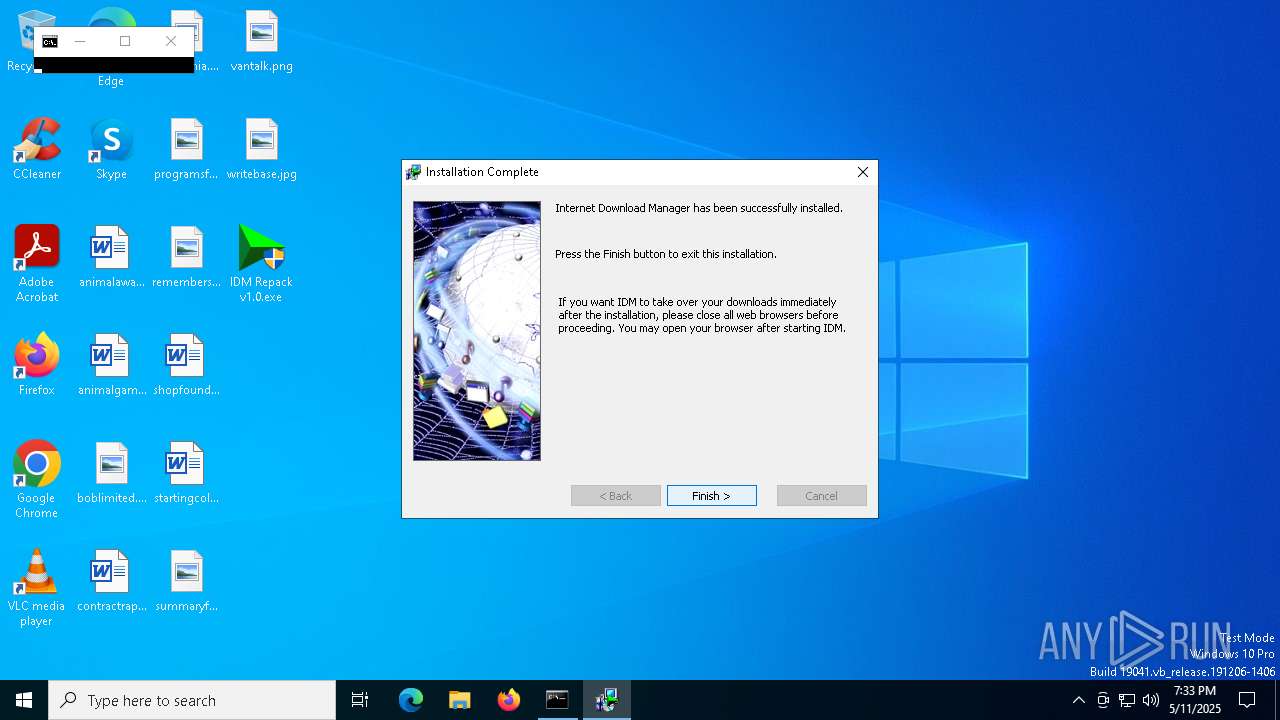Screen dimensions: 1280x720
Task: Minimize the small console window
Action: [80, 41]
